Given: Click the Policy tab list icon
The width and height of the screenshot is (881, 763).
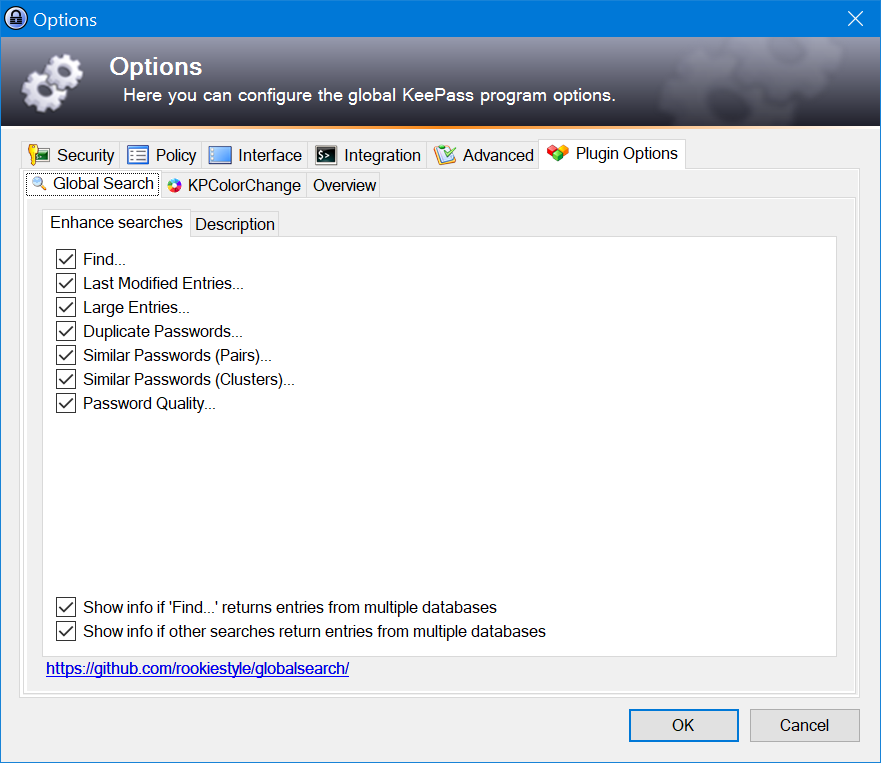Looking at the screenshot, I should (138, 155).
